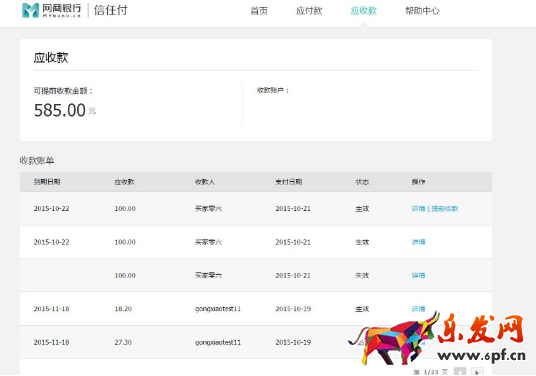This screenshot has height=376, width=536.
Task: Open 详情 link next to 提前收款
Action: tap(418, 209)
